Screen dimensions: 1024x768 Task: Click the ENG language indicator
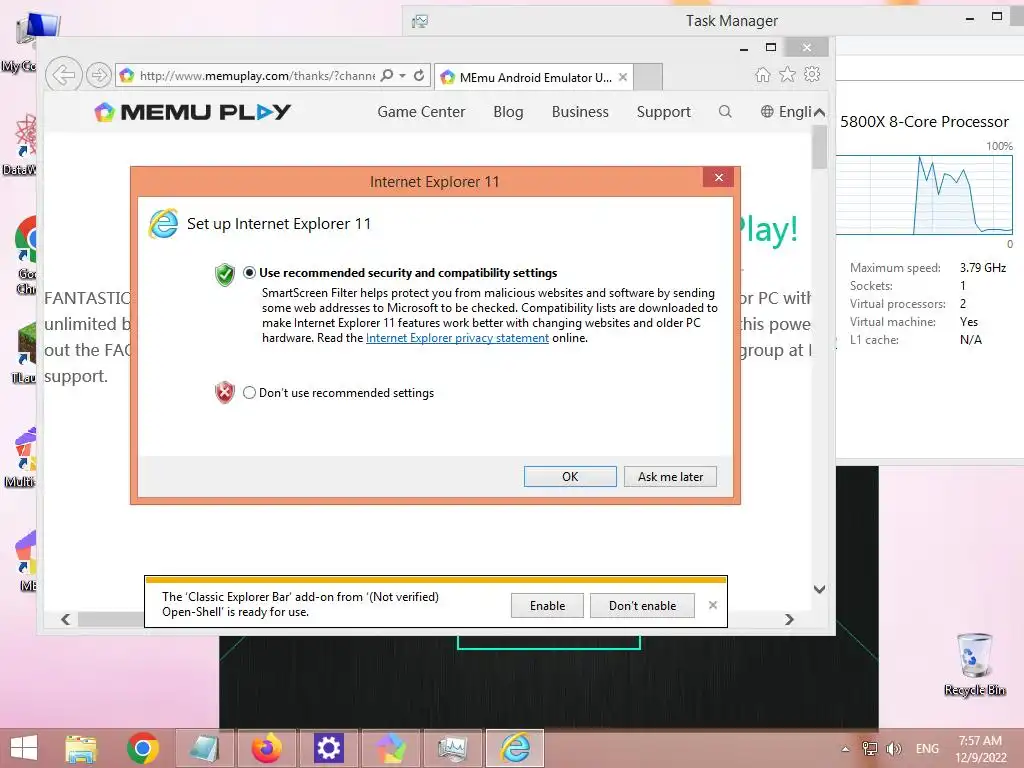(927, 749)
